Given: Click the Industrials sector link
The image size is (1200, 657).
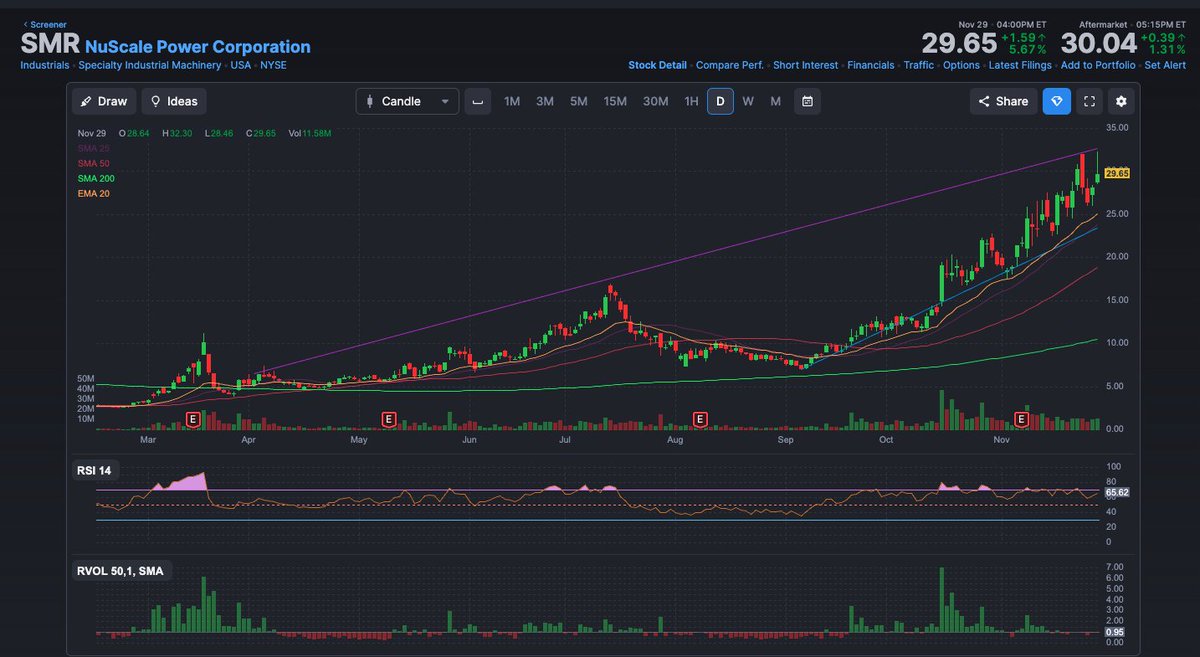Looking at the screenshot, I should pos(45,65).
